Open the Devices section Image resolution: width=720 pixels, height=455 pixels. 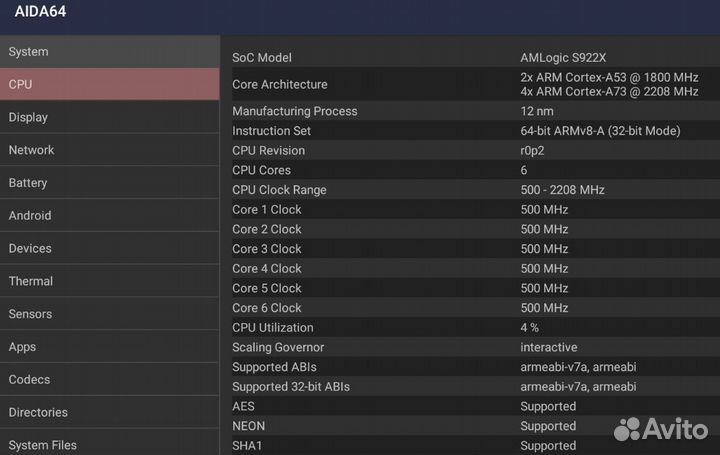tap(108, 248)
